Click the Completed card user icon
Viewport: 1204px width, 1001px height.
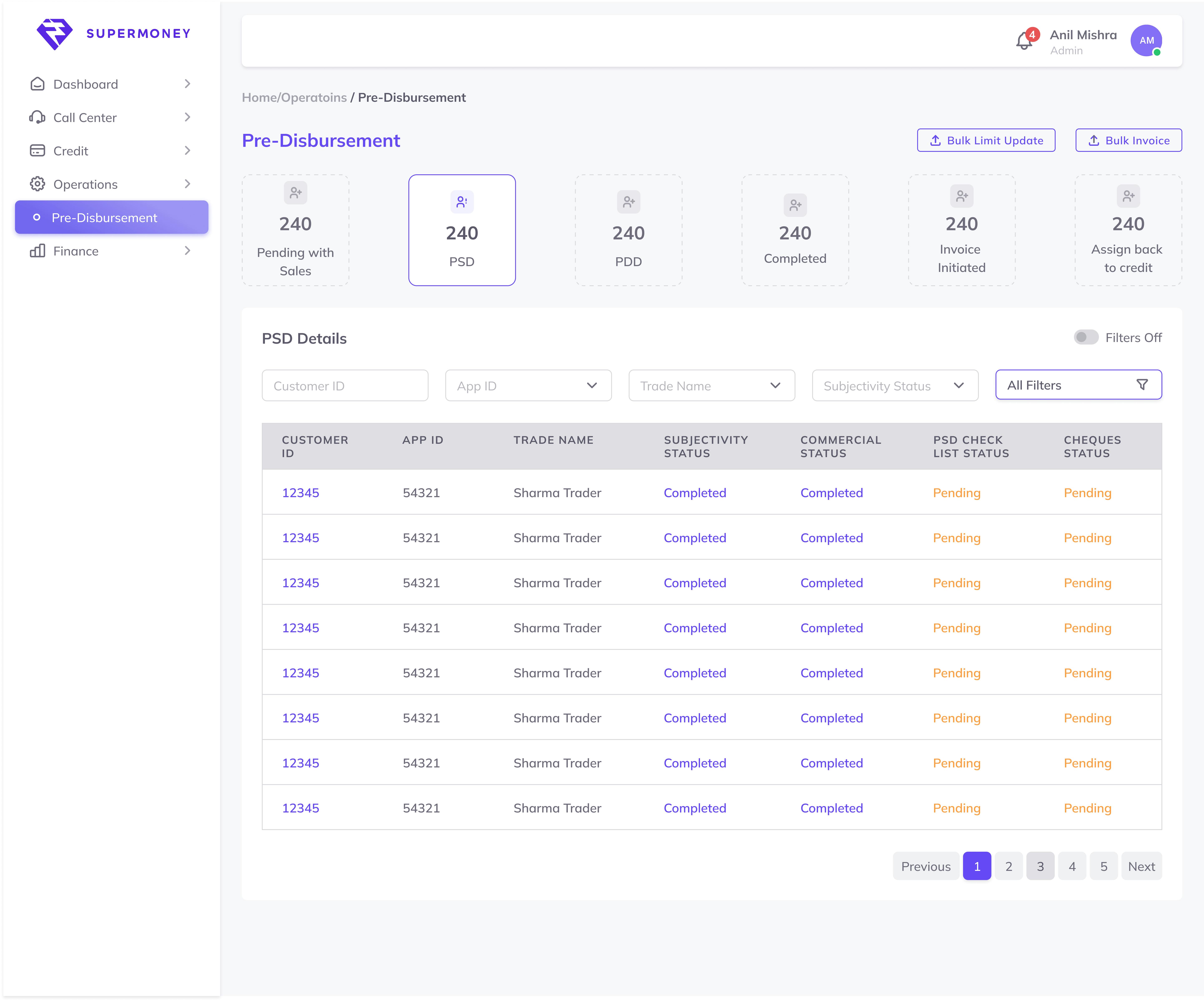(x=795, y=205)
